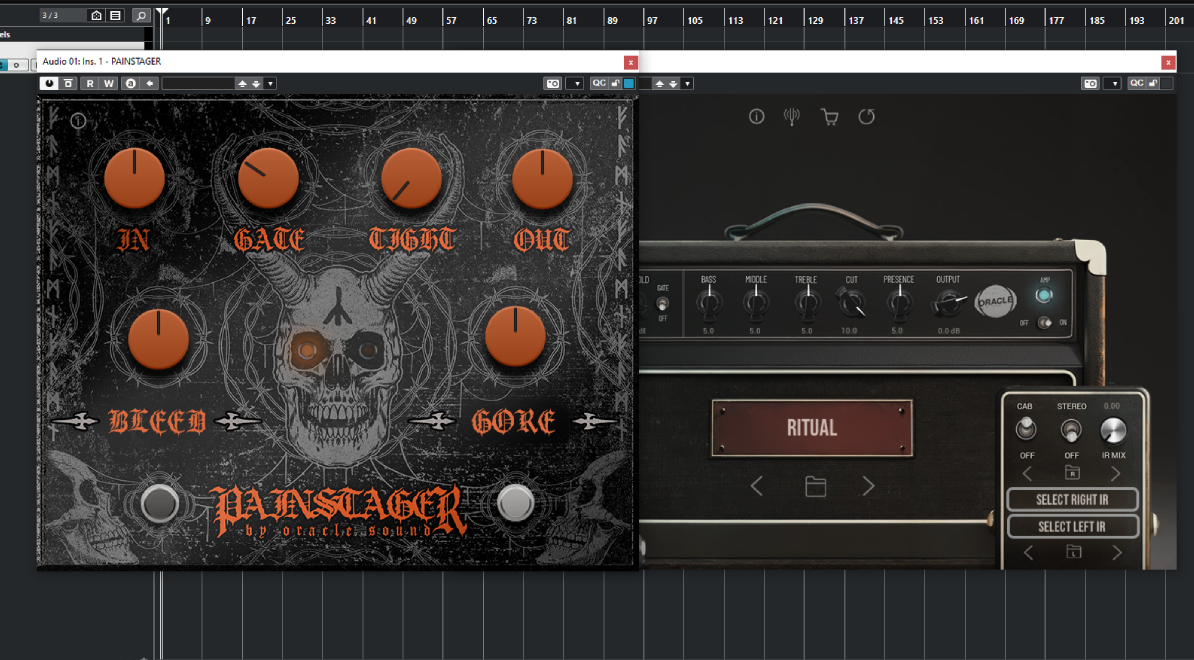Enable Write automation W button

(x=109, y=84)
